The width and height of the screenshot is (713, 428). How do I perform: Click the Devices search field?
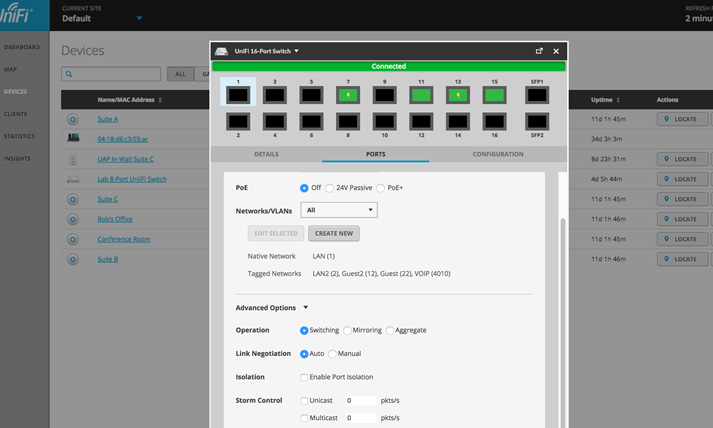click(111, 74)
